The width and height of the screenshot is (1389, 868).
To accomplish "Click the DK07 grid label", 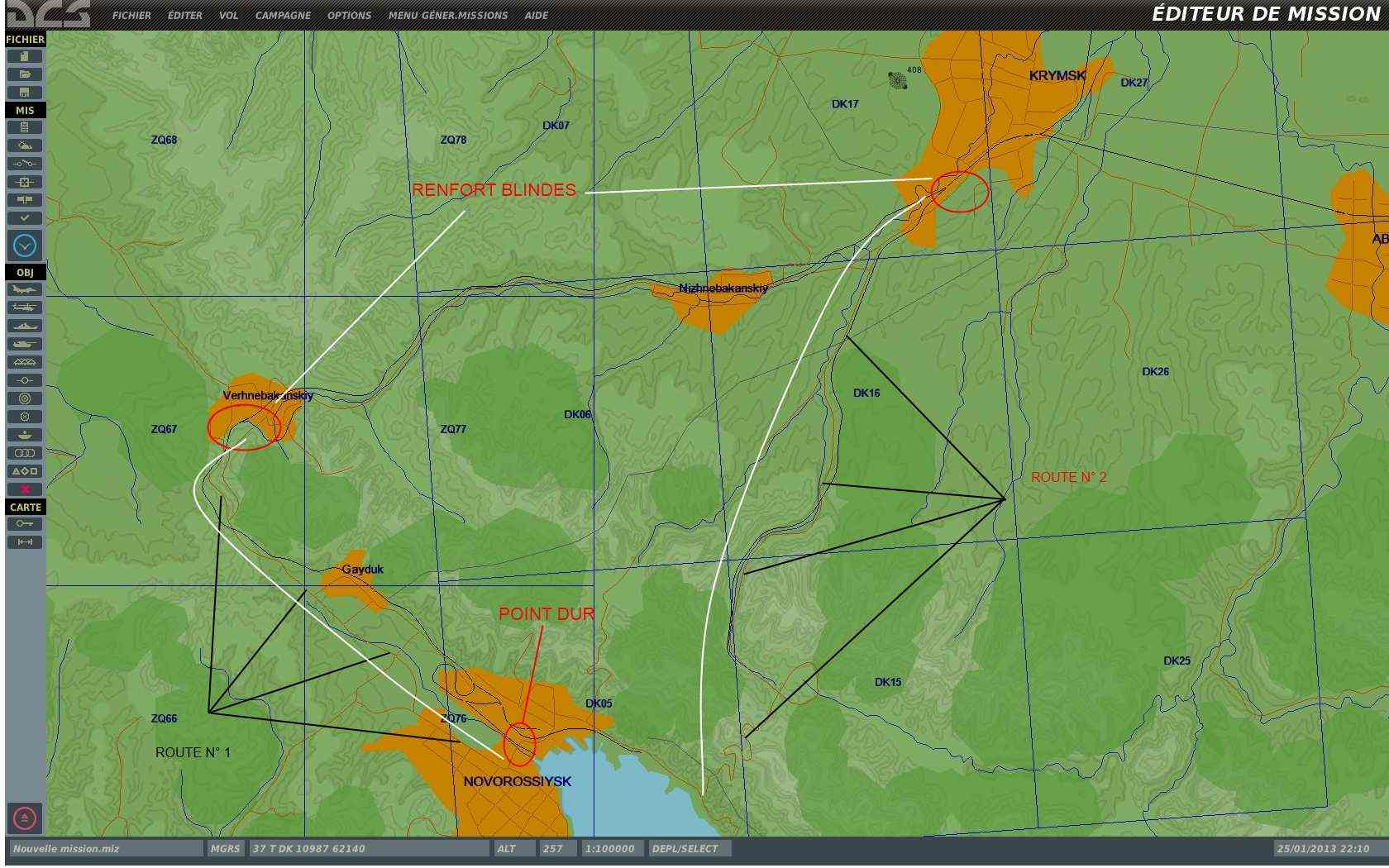I will click(556, 126).
